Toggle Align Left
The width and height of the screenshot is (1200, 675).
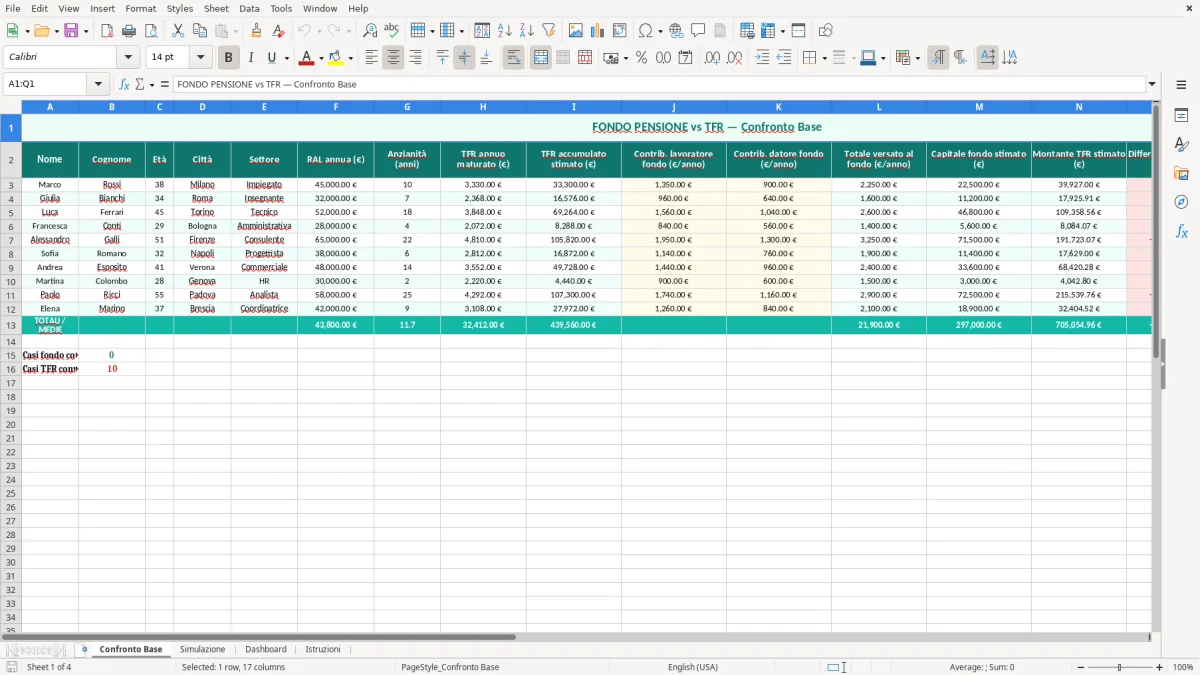click(371, 58)
